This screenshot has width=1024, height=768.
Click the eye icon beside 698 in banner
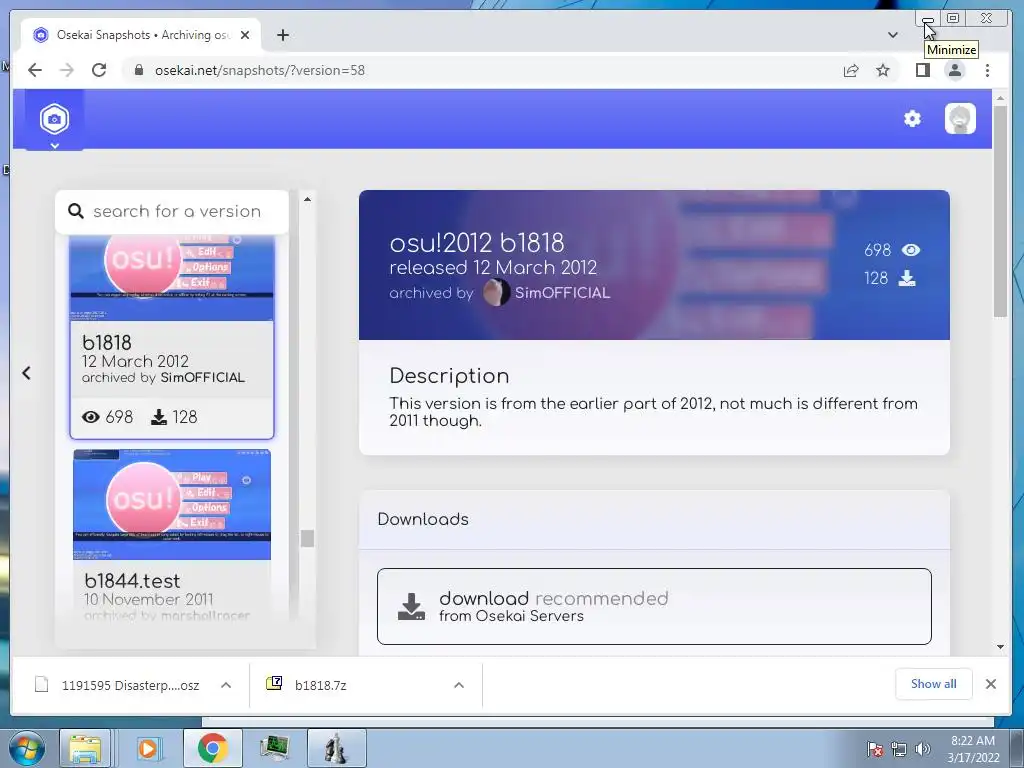(x=910, y=250)
